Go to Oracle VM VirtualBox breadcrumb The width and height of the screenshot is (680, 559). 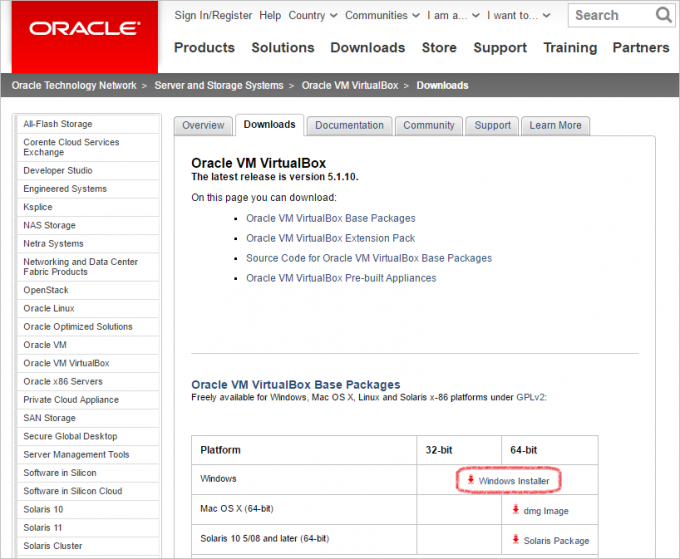[x=350, y=85]
